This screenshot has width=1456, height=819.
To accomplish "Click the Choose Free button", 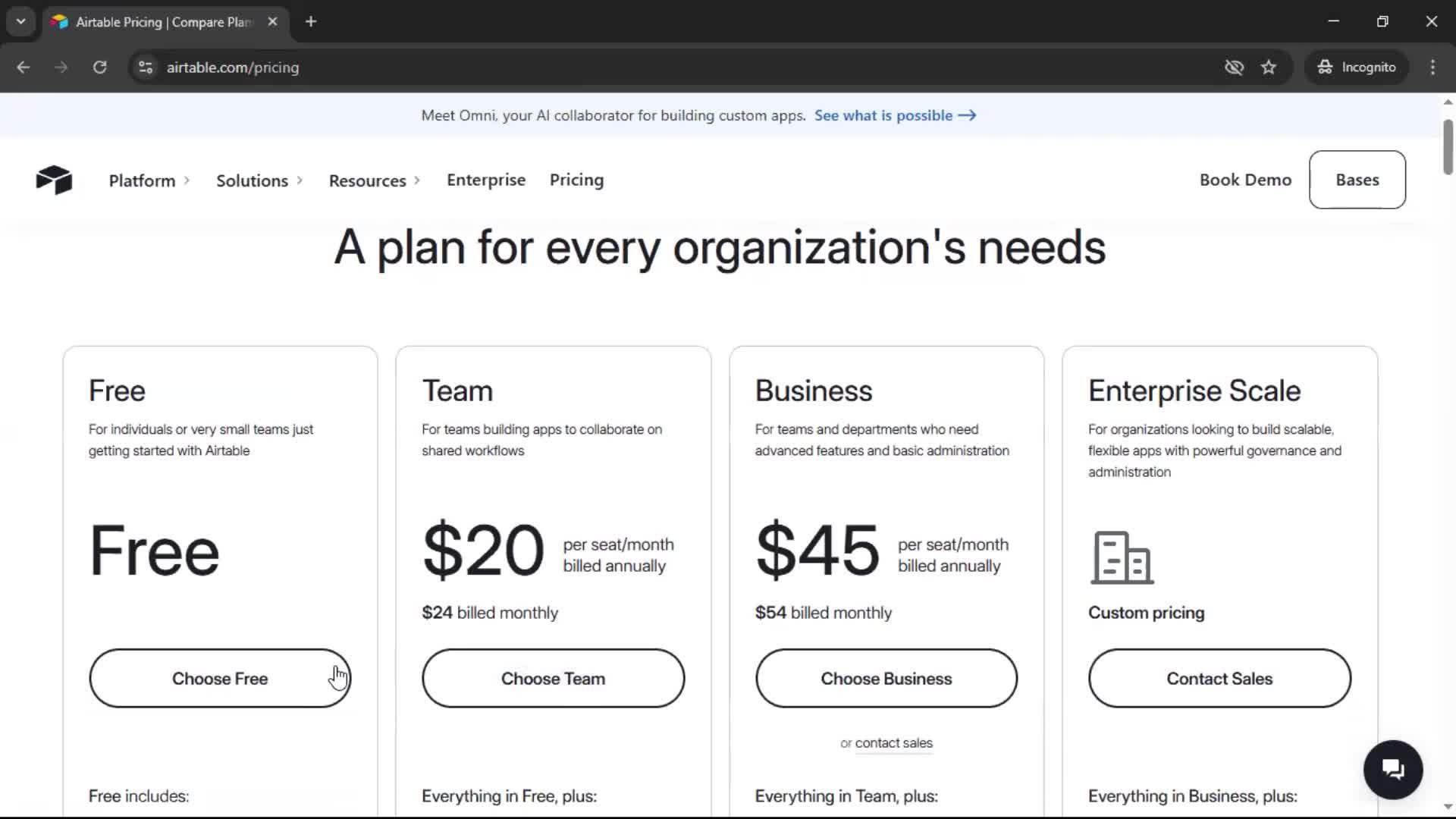I will point(220,678).
